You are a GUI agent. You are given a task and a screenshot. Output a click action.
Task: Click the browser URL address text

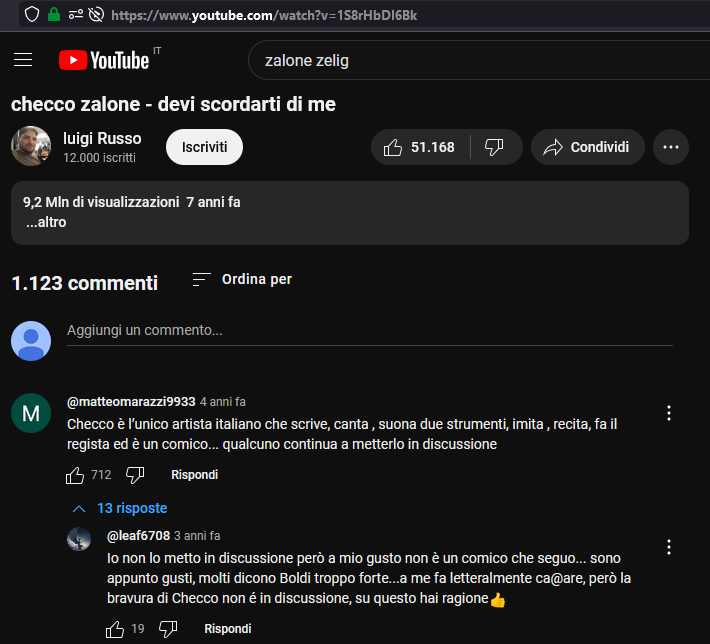pyautogui.click(x=264, y=15)
